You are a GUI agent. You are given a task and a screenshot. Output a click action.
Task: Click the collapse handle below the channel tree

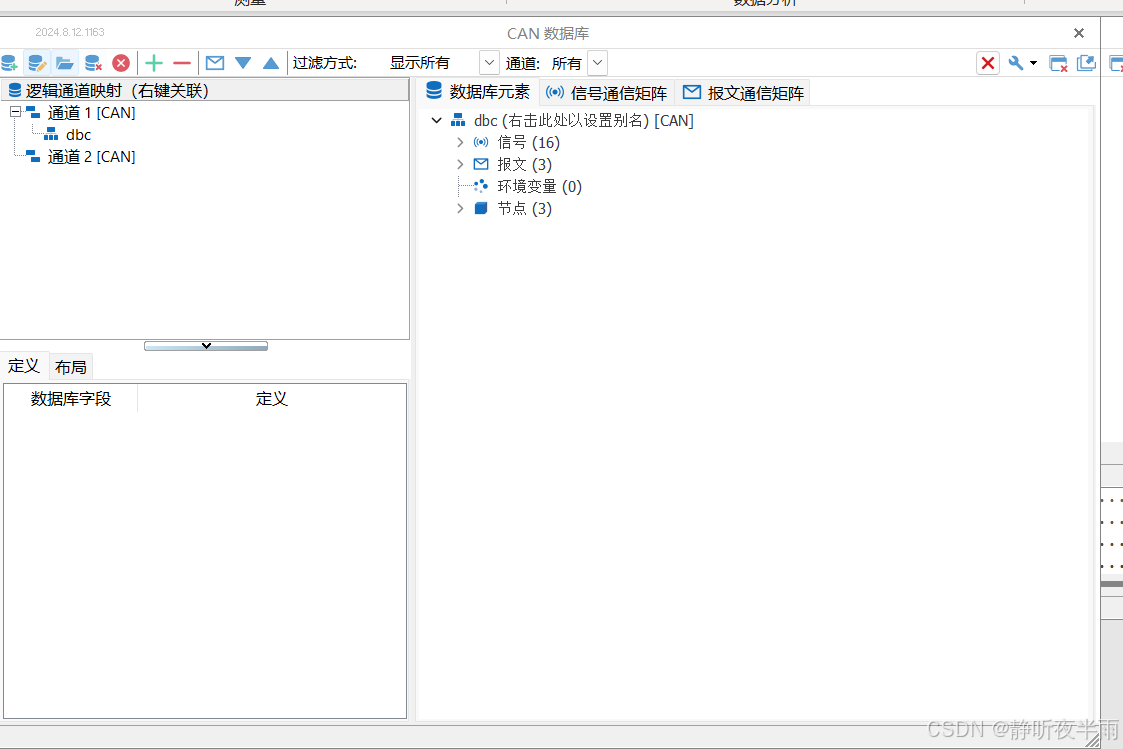pyautogui.click(x=206, y=346)
